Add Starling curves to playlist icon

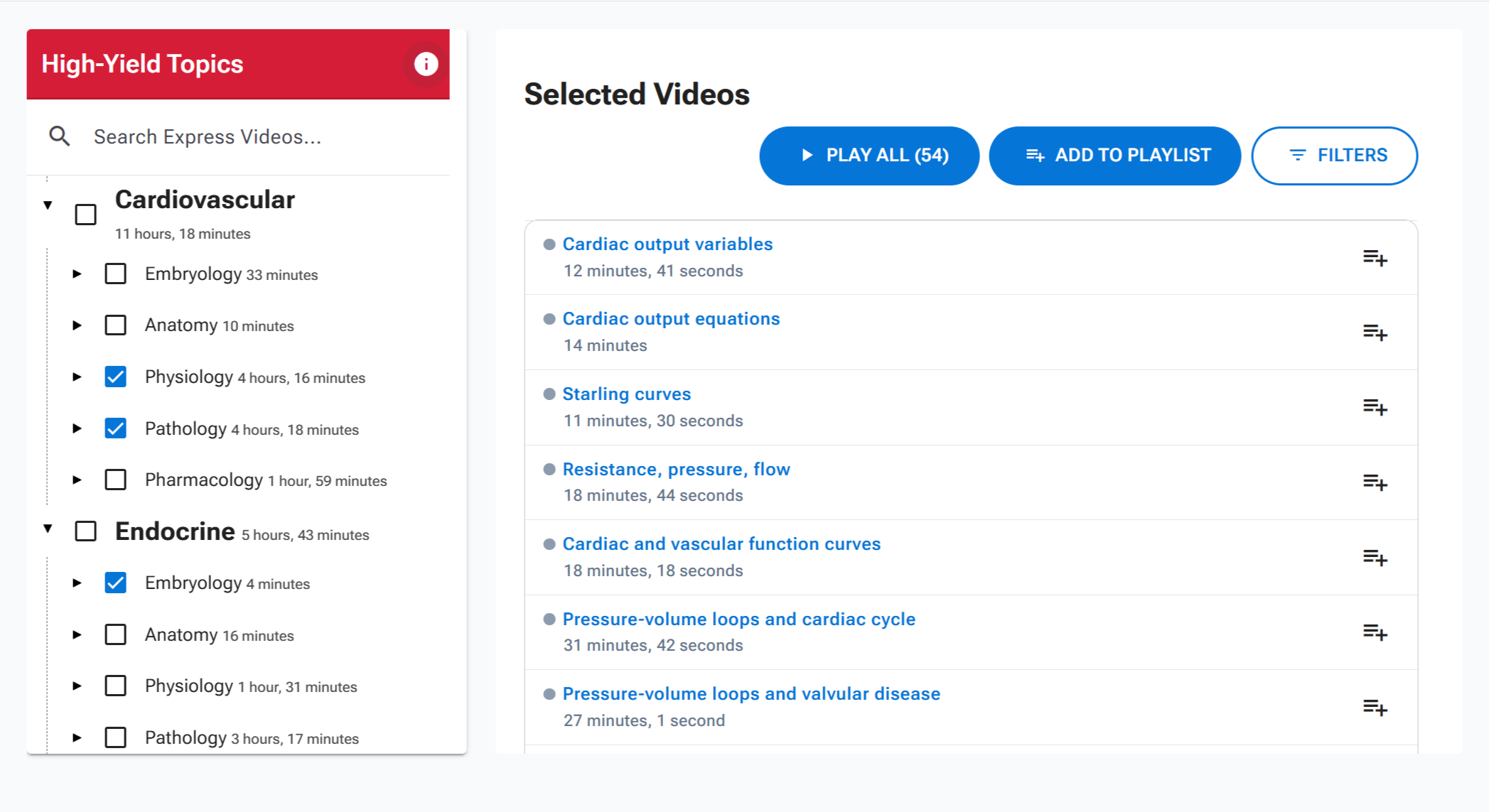tap(1375, 407)
